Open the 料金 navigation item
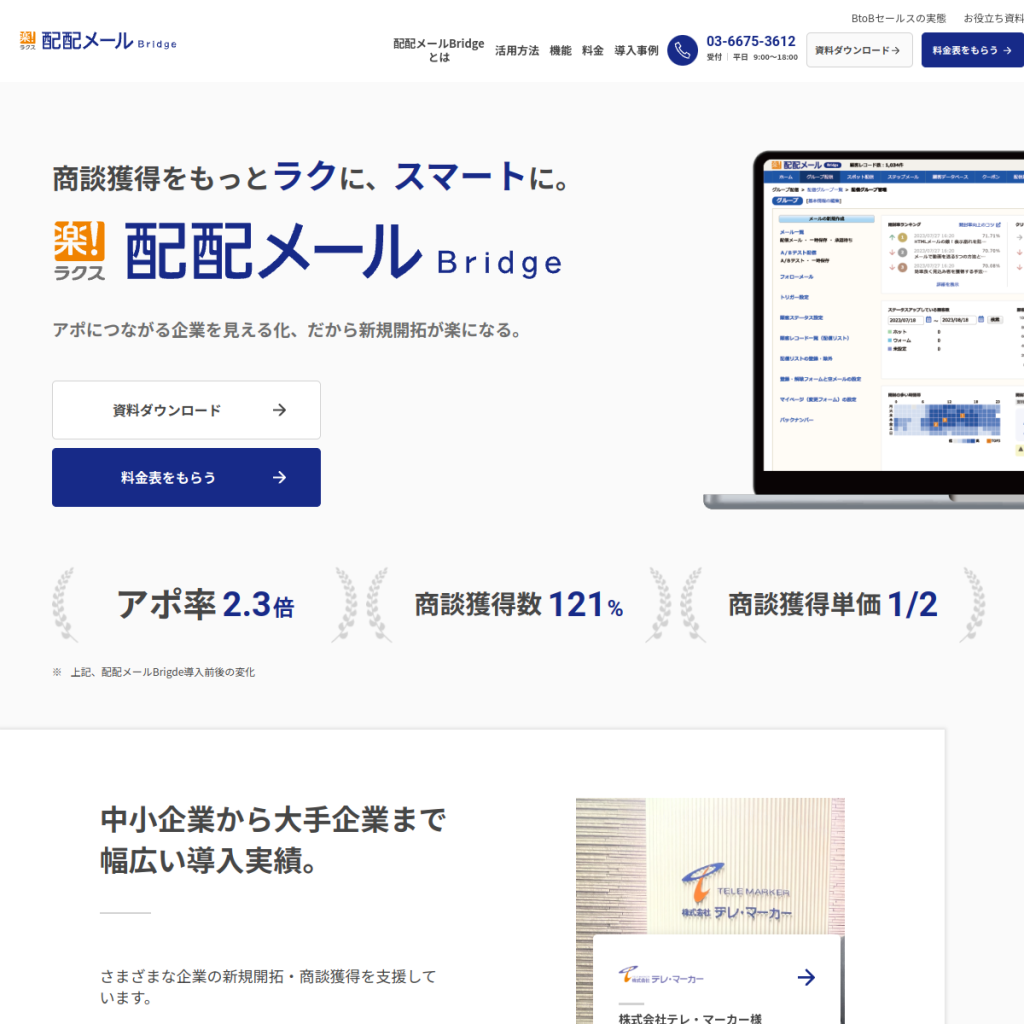Image resolution: width=1024 pixels, height=1024 pixels. tap(592, 50)
